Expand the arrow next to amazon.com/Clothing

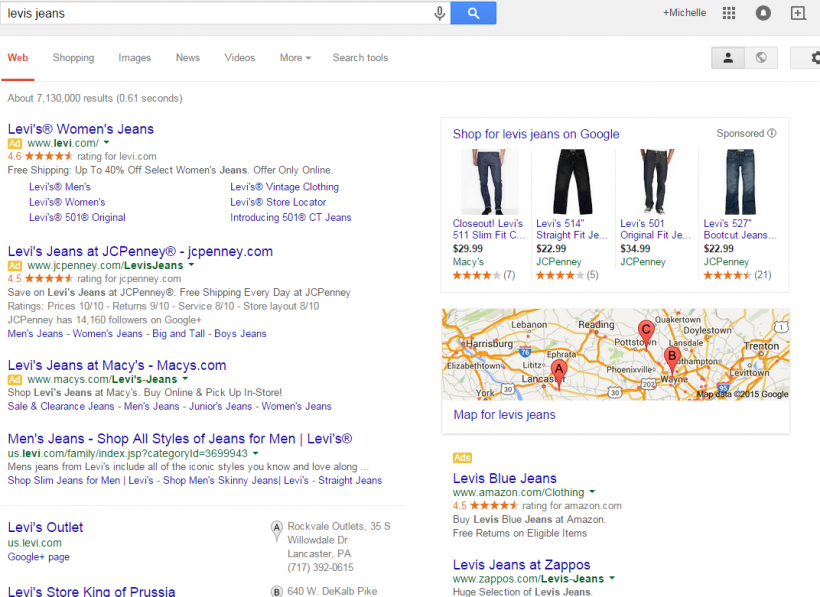[x=592, y=491]
